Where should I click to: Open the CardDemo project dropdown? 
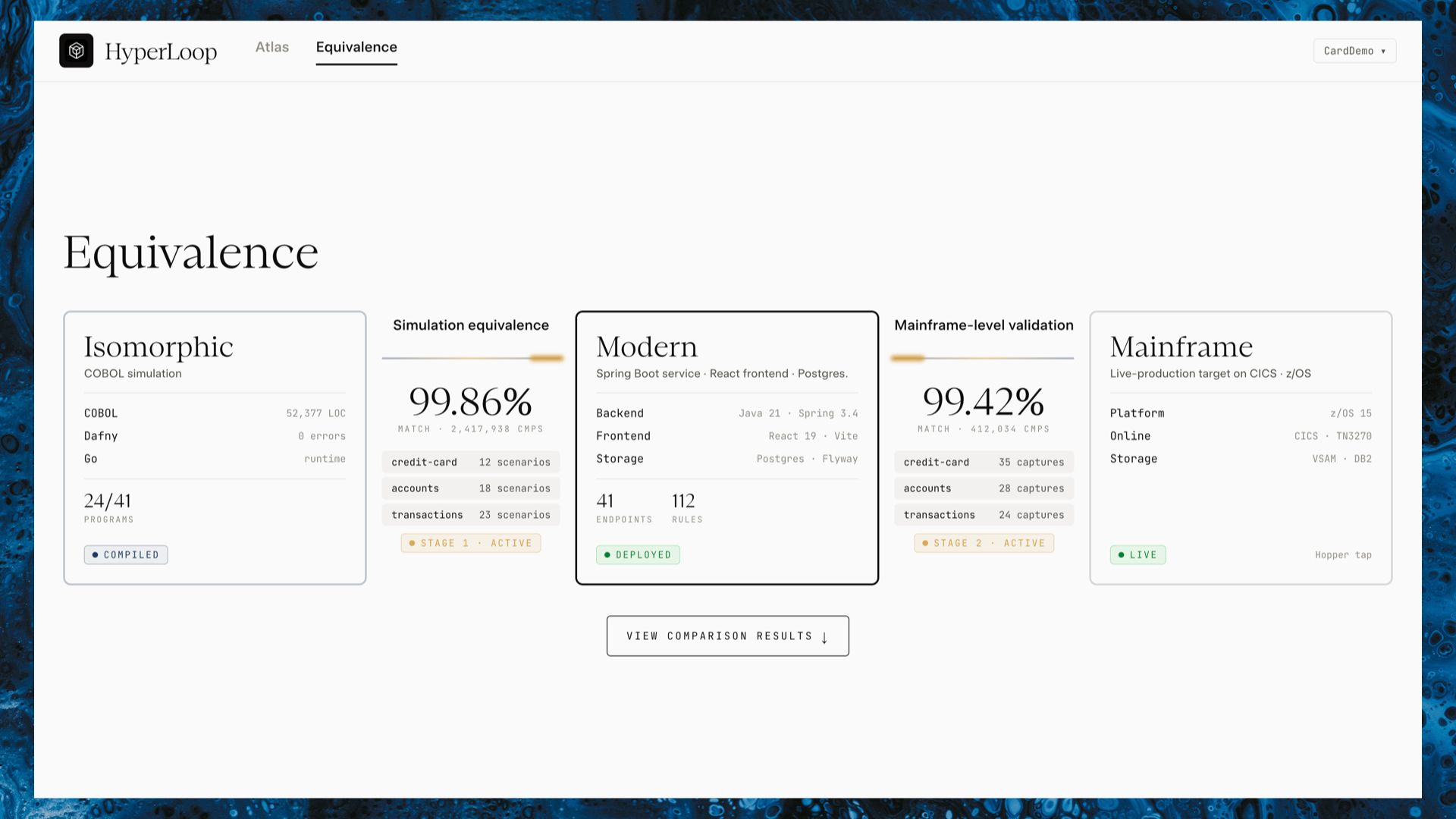(x=1354, y=51)
